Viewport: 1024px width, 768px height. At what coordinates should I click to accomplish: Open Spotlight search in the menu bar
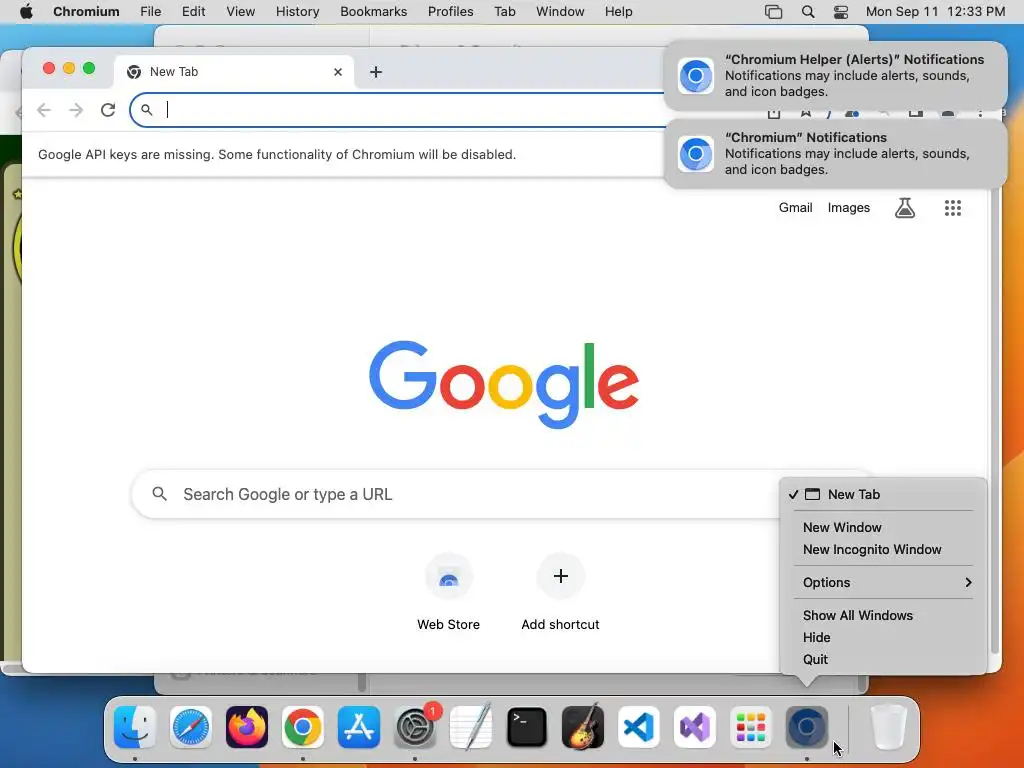click(808, 12)
